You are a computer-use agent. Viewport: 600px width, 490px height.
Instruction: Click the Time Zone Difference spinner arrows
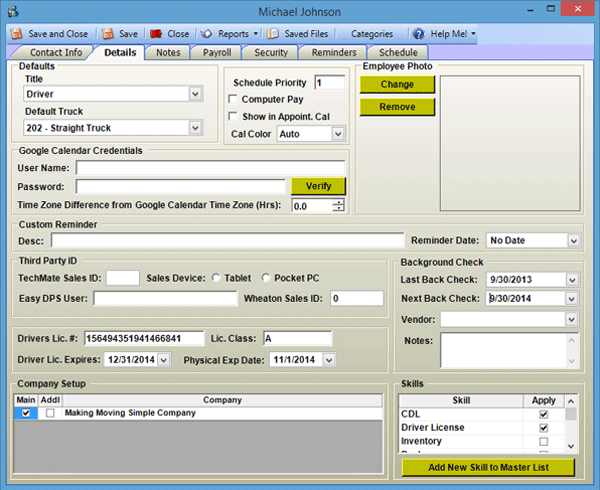(x=338, y=206)
